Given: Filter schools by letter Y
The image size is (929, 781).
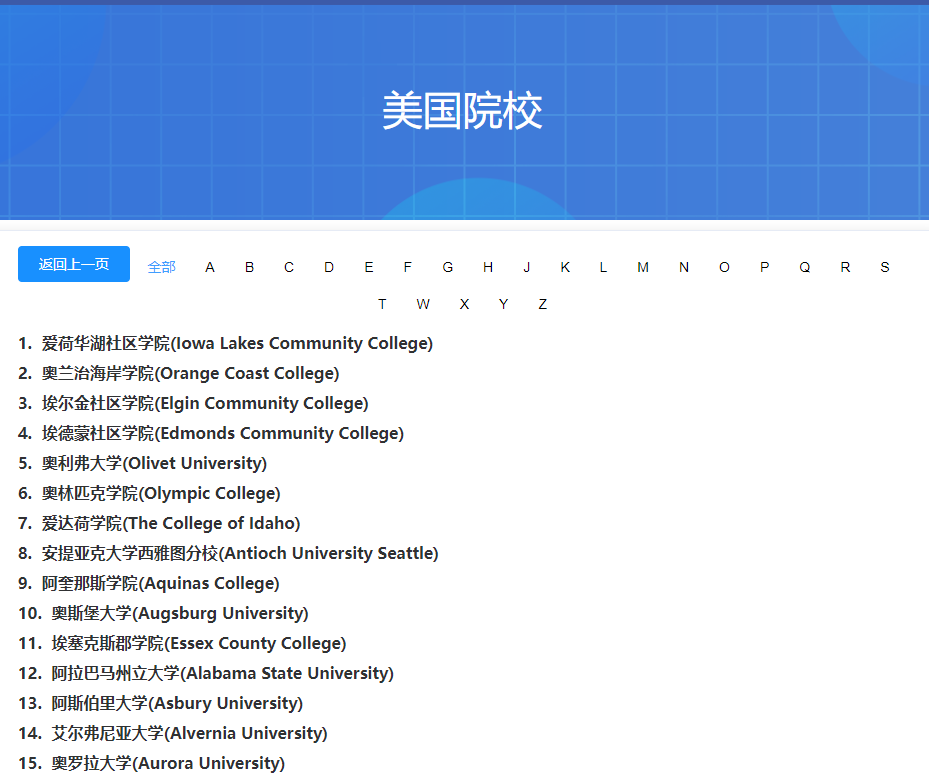Looking at the screenshot, I should click(504, 304).
